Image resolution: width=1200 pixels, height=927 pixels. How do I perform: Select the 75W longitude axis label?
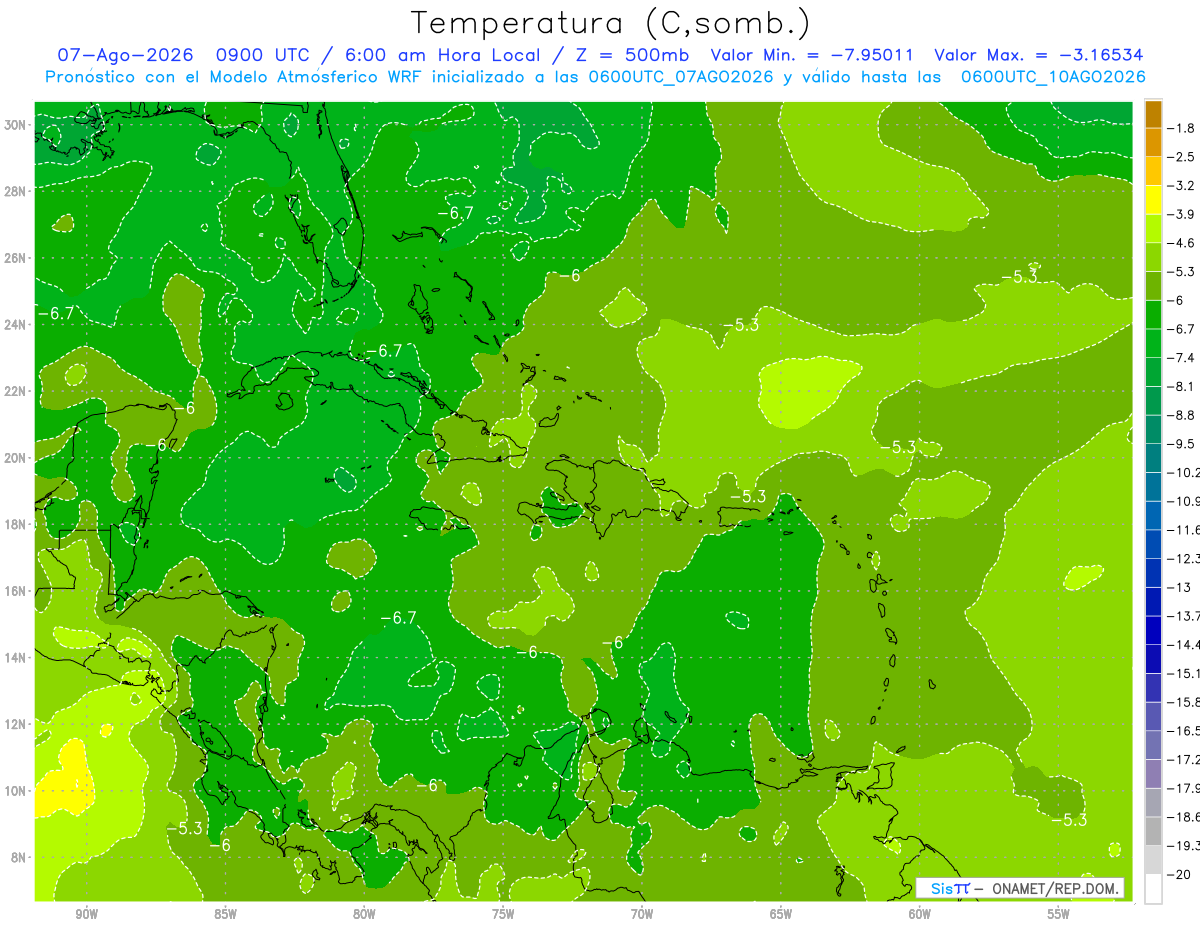(503, 914)
